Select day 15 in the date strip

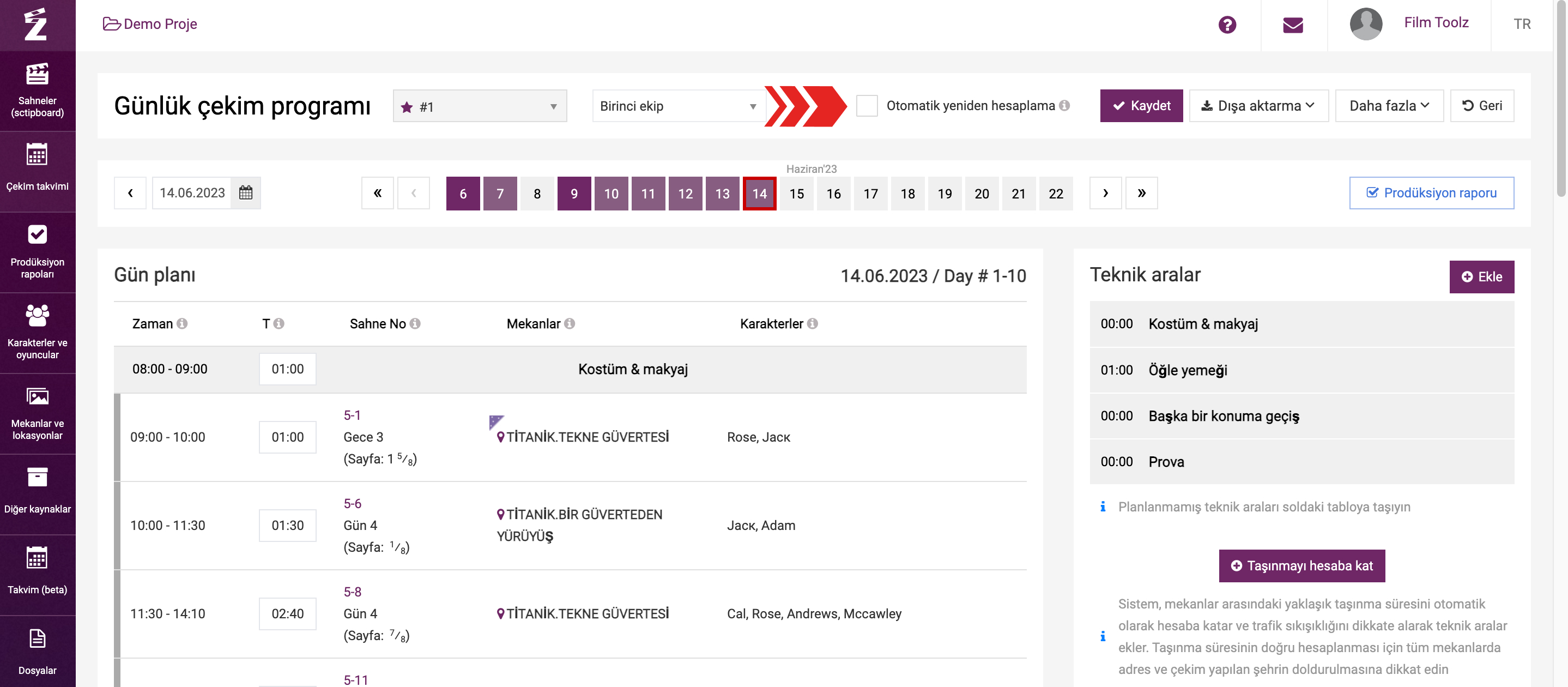point(797,194)
